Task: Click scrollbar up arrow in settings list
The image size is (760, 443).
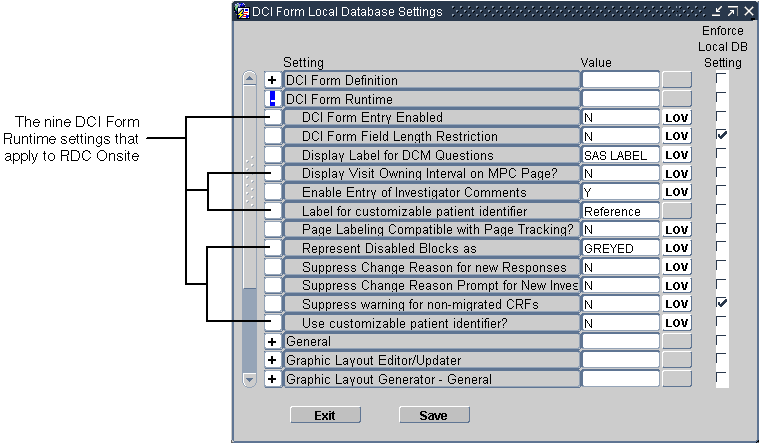Action: click(250, 78)
